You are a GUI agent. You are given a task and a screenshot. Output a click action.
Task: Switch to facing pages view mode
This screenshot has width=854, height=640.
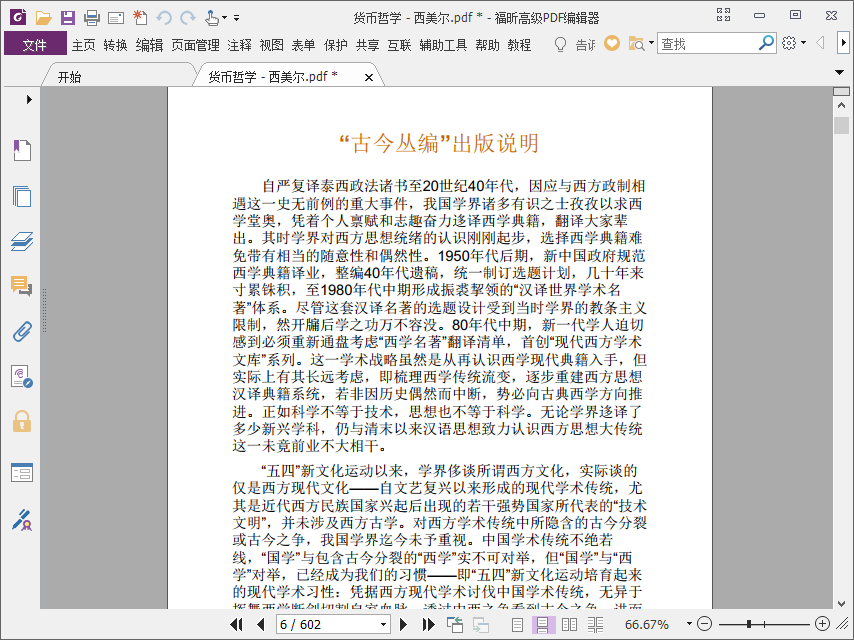pyautogui.click(x=569, y=625)
